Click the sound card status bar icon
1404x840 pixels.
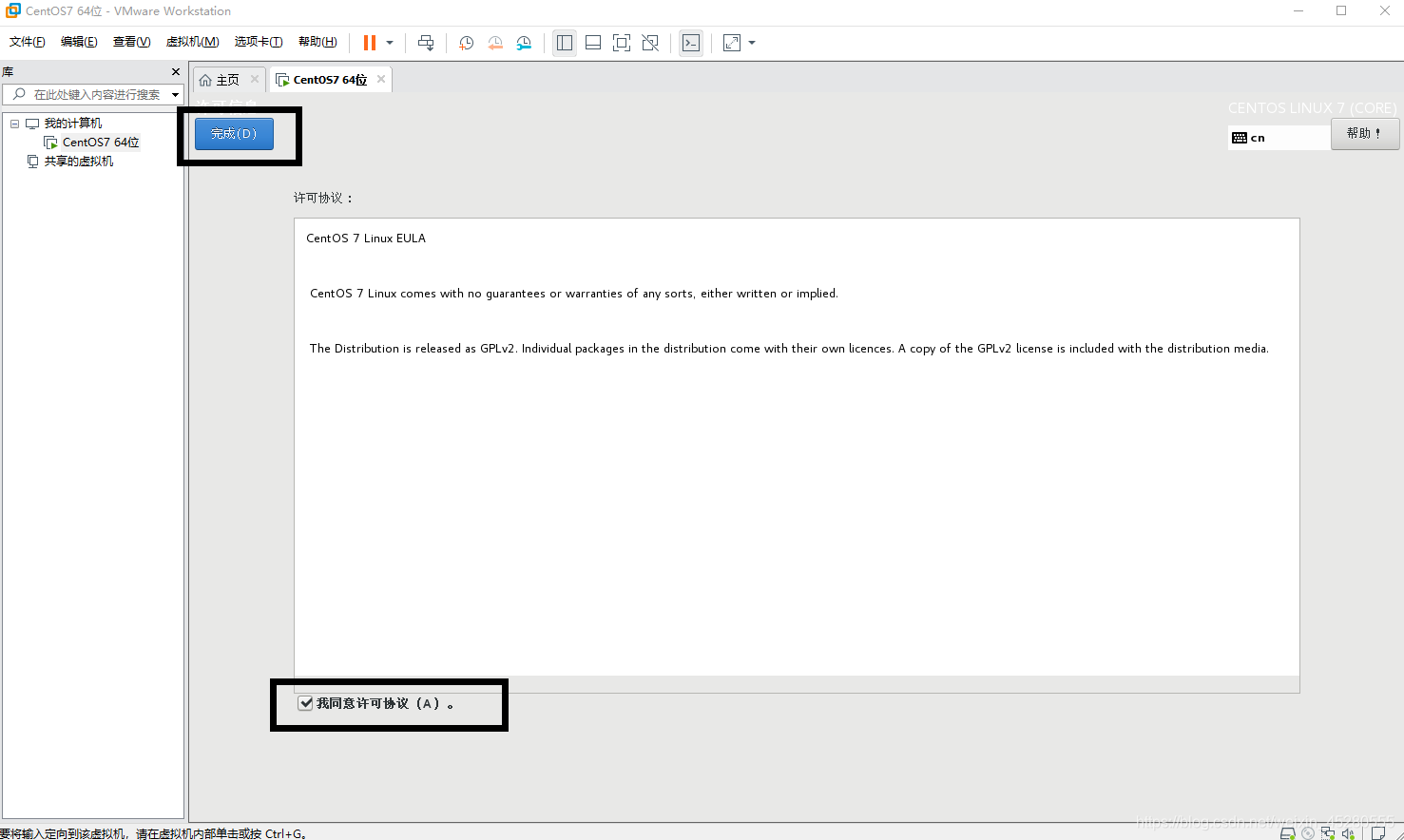(x=1348, y=833)
